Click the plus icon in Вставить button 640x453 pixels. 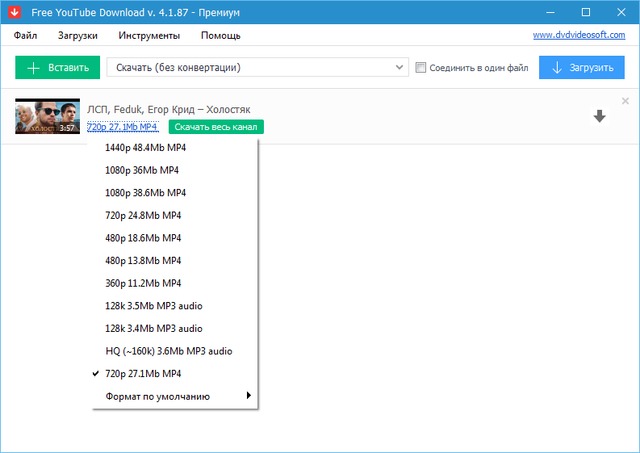pos(33,68)
